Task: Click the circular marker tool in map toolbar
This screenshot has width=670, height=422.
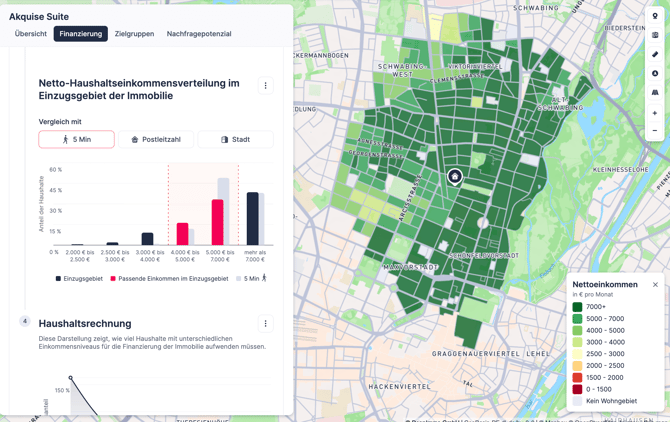Action: [x=655, y=73]
